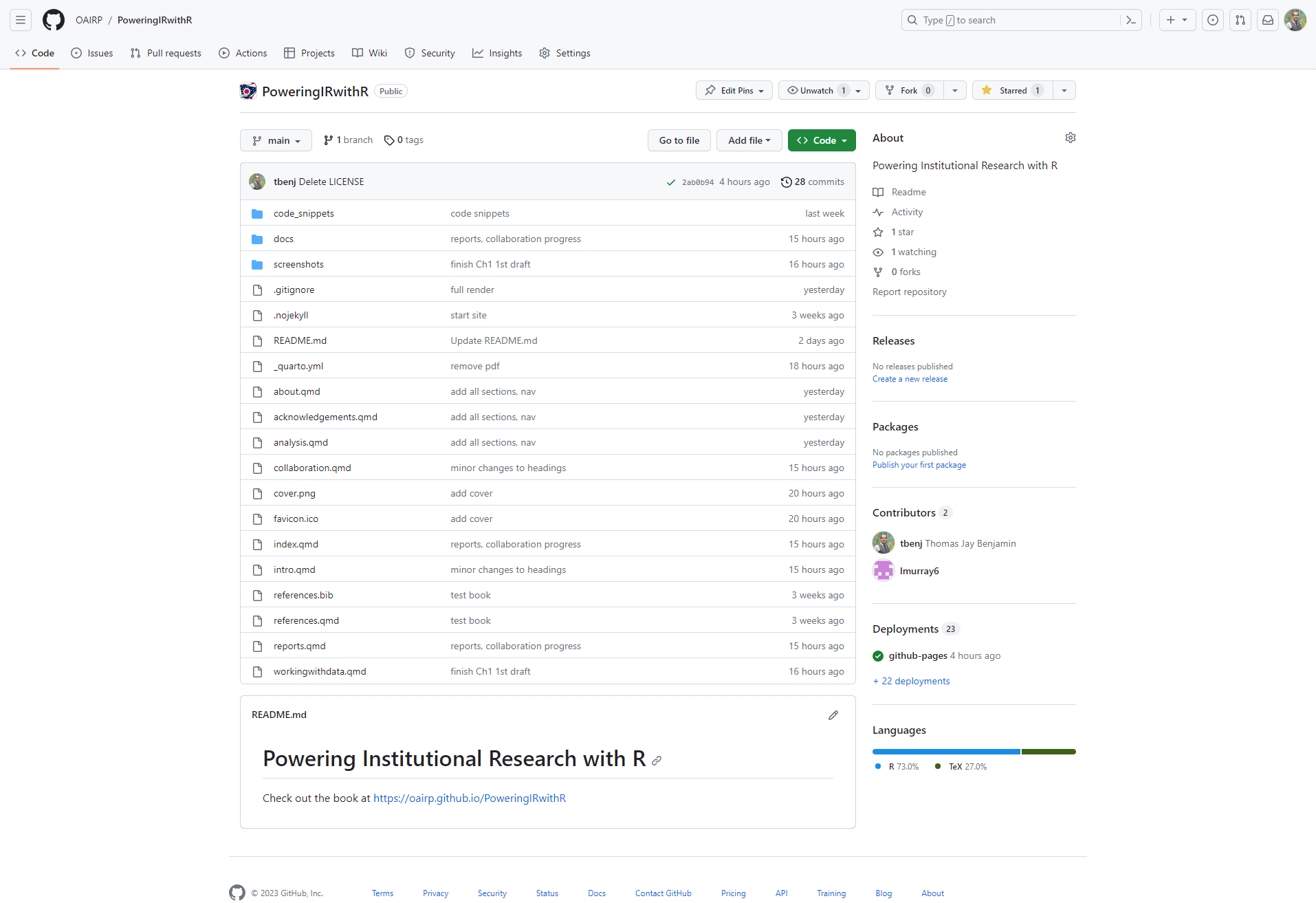View the 1 watching link
The width and height of the screenshot is (1316, 903).
point(905,252)
